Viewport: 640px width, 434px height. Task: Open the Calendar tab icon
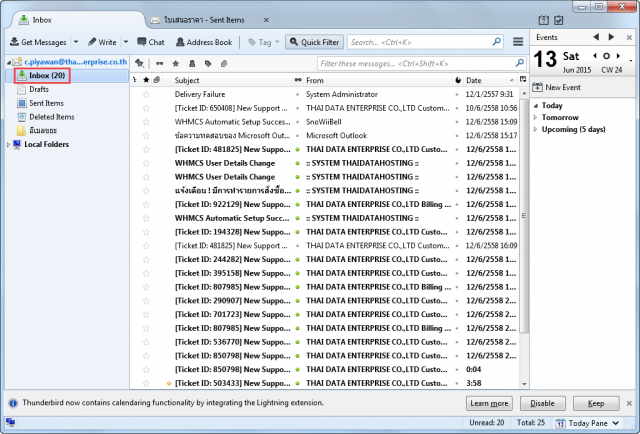click(543, 20)
